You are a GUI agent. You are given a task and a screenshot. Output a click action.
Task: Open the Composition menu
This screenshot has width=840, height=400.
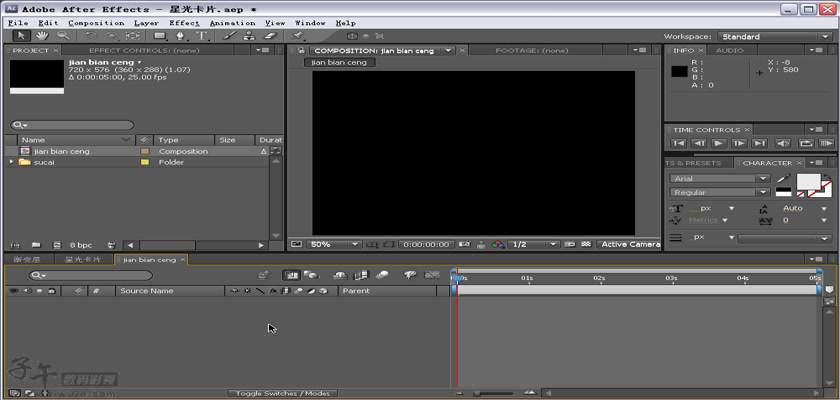(96, 23)
